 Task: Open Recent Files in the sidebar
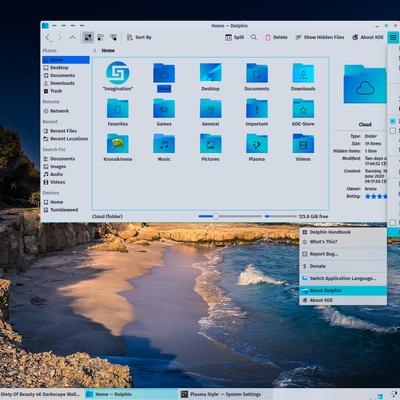pyautogui.click(x=66, y=131)
